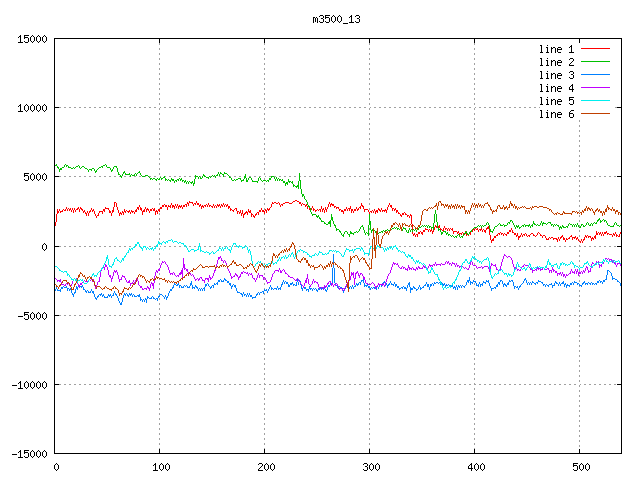Screen dimensions: 640x480
Task: Click the 100 x-axis tick label
Action: pyautogui.click(x=159, y=466)
